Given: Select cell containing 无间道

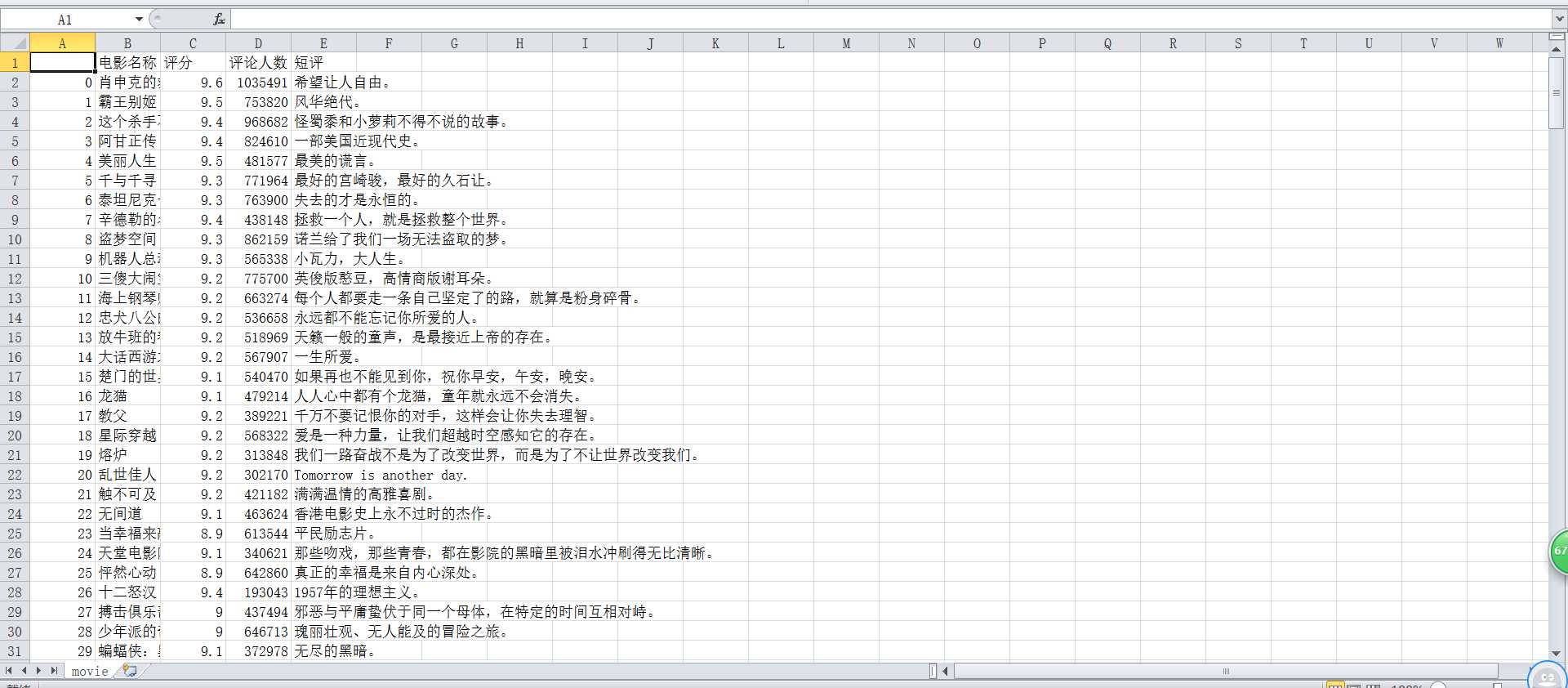Looking at the screenshot, I should pyautogui.click(x=128, y=514).
